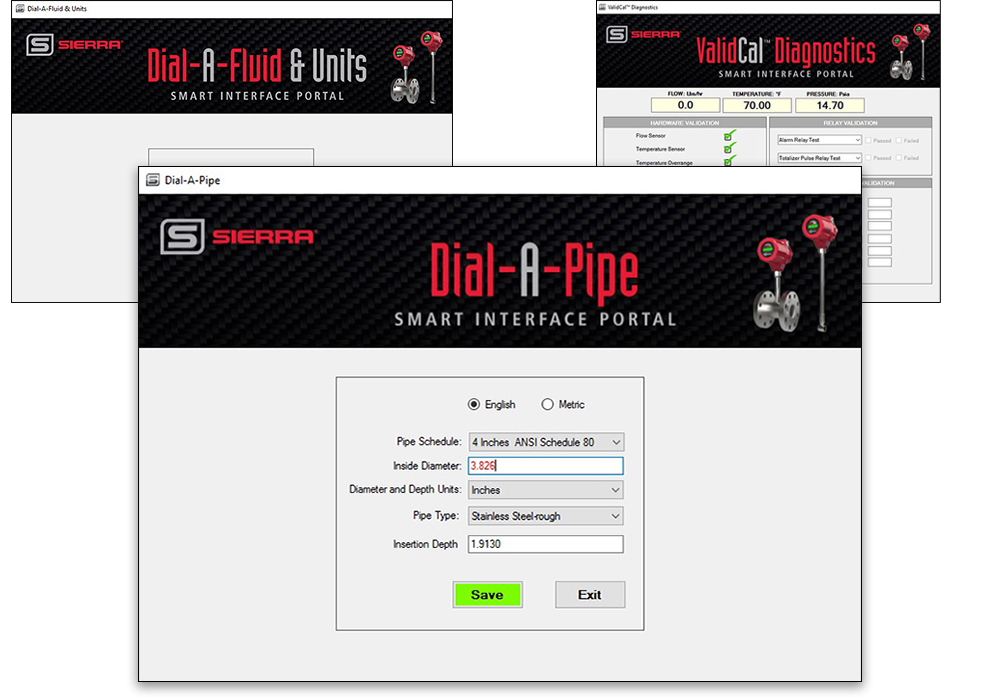Open the Alarm Relay Test dropdown
This screenshot has width=1000, height=700.
820,140
